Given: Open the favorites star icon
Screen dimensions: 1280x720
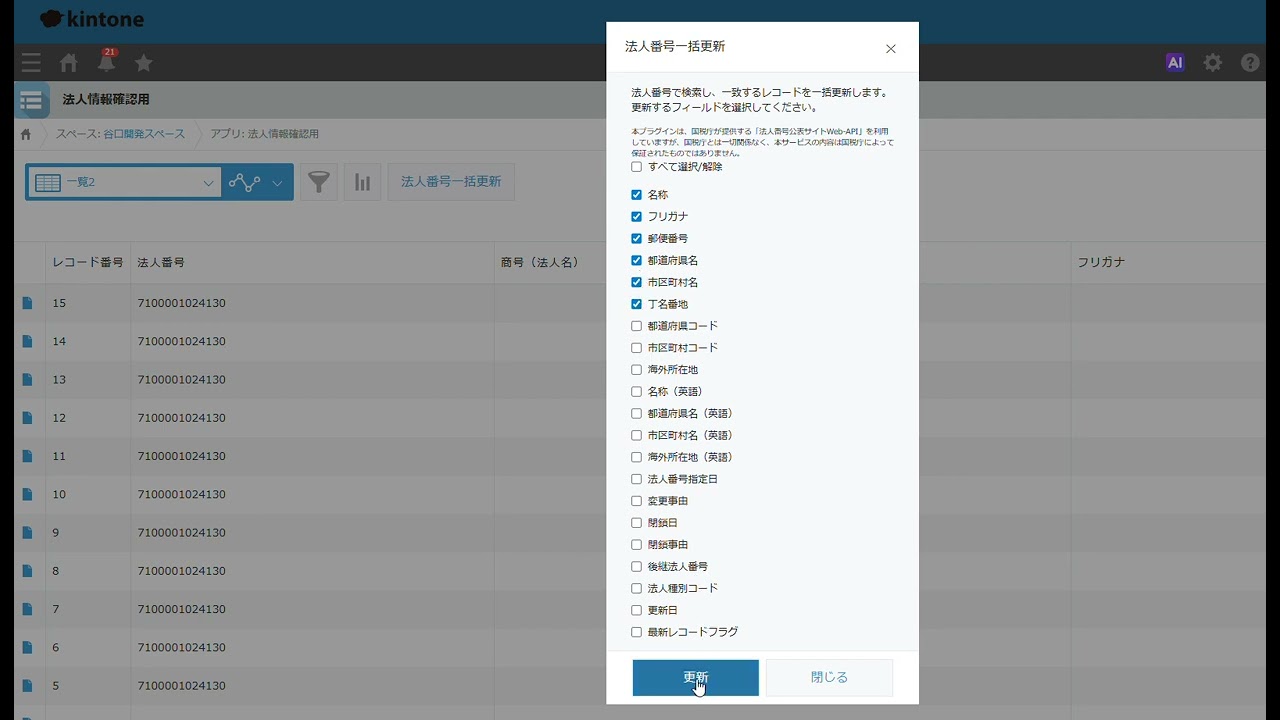Looking at the screenshot, I should [144, 63].
